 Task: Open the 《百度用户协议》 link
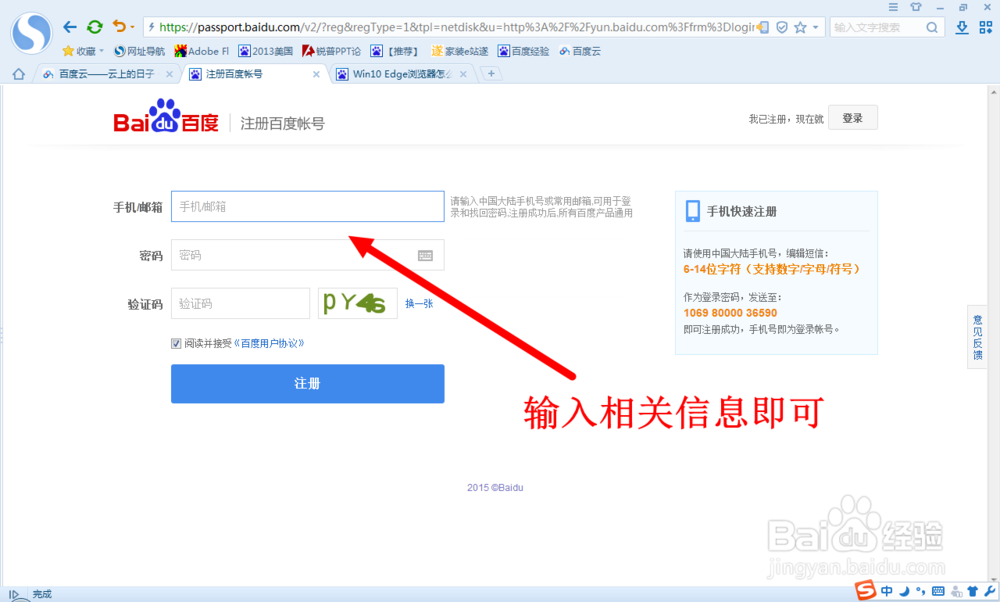(x=269, y=344)
